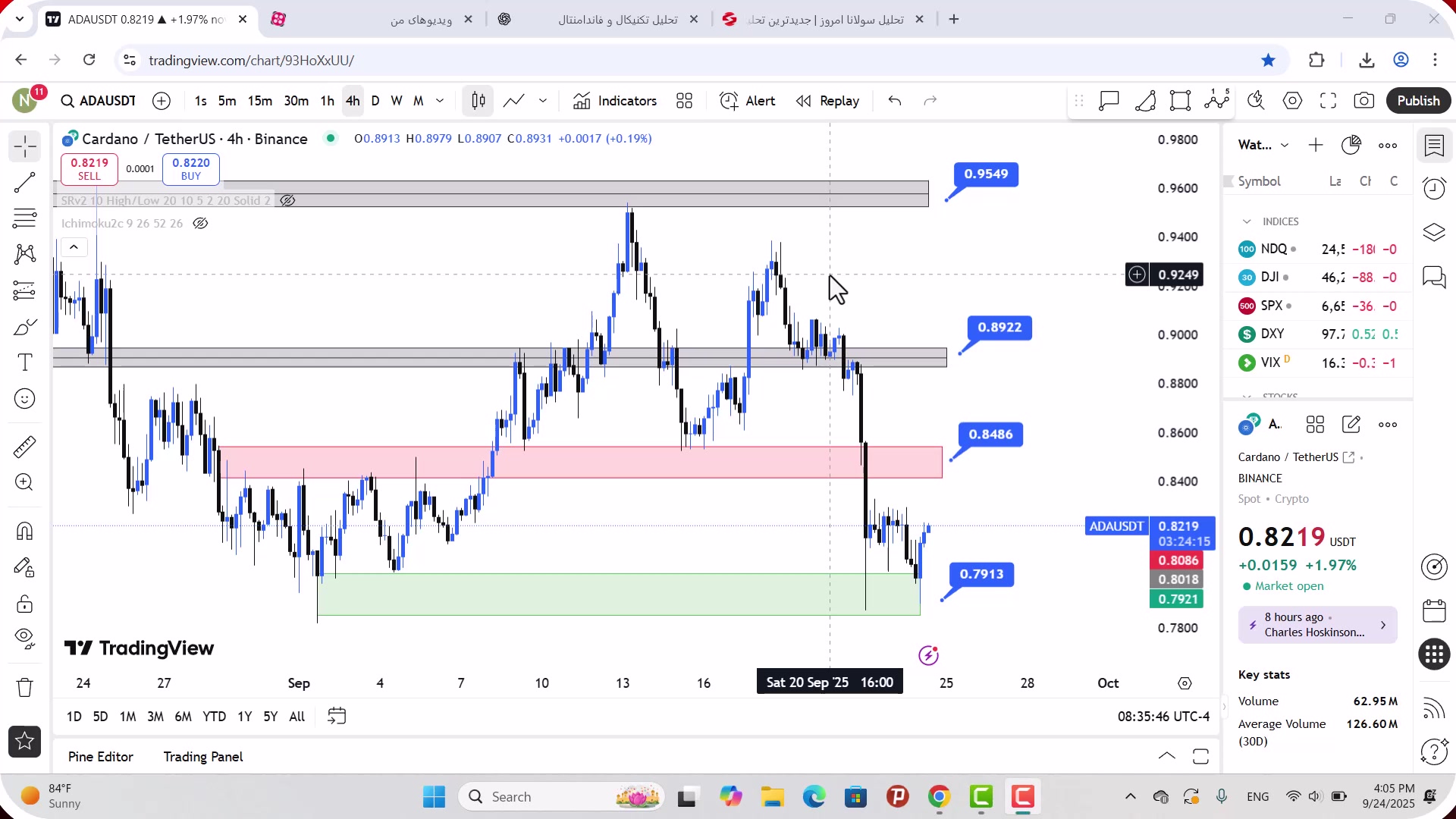1456x819 pixels.
Task: Remove drawings with the trash icon
Action: 24,687
